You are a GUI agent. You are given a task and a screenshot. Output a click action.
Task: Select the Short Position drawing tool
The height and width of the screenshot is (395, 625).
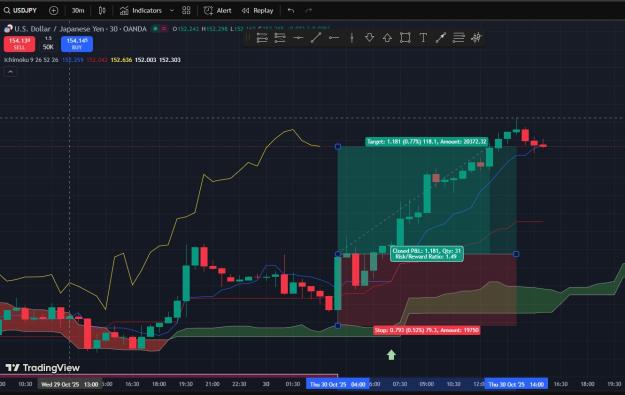280,38
